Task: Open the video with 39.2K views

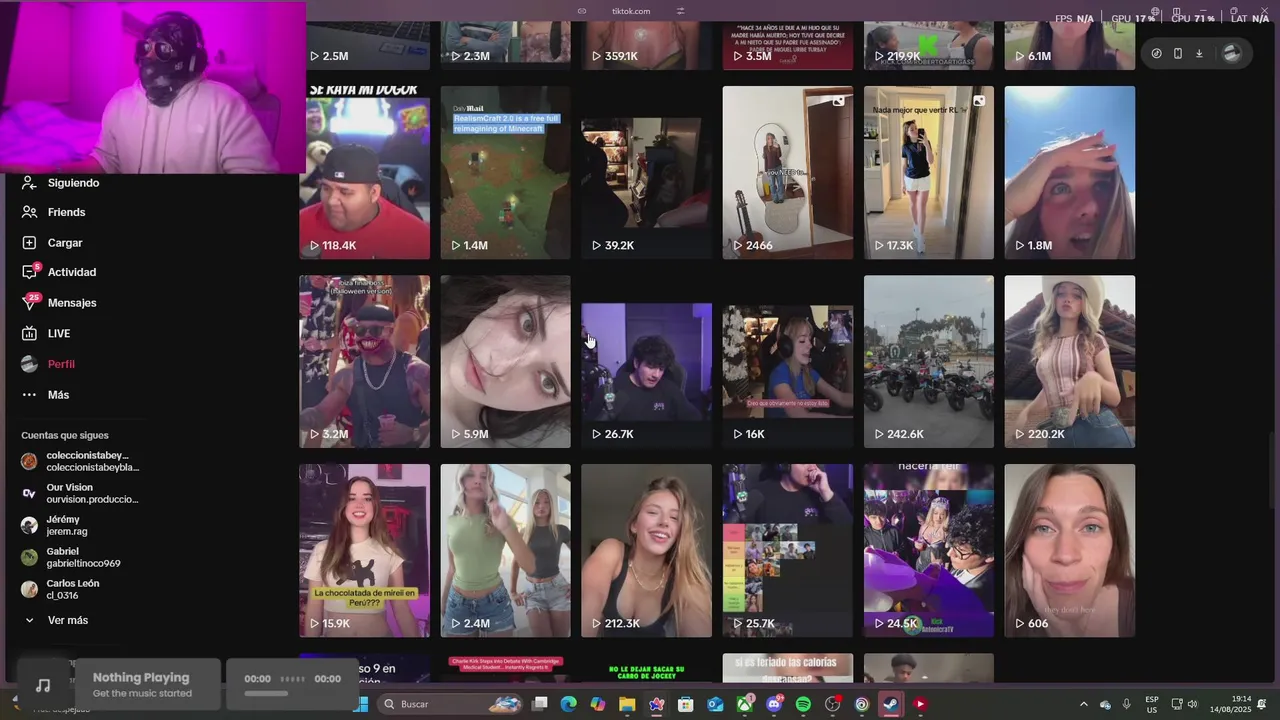Action: click(x=647, y=173)
